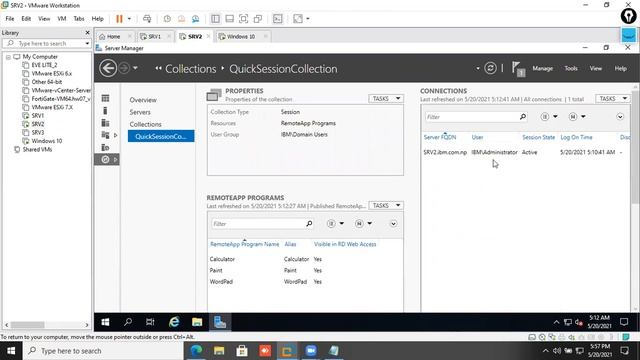The height and width of the screenshot is (360, 640).
Task: Select the Remote Desktop Services sidebar icon
Action: [105, 160]
